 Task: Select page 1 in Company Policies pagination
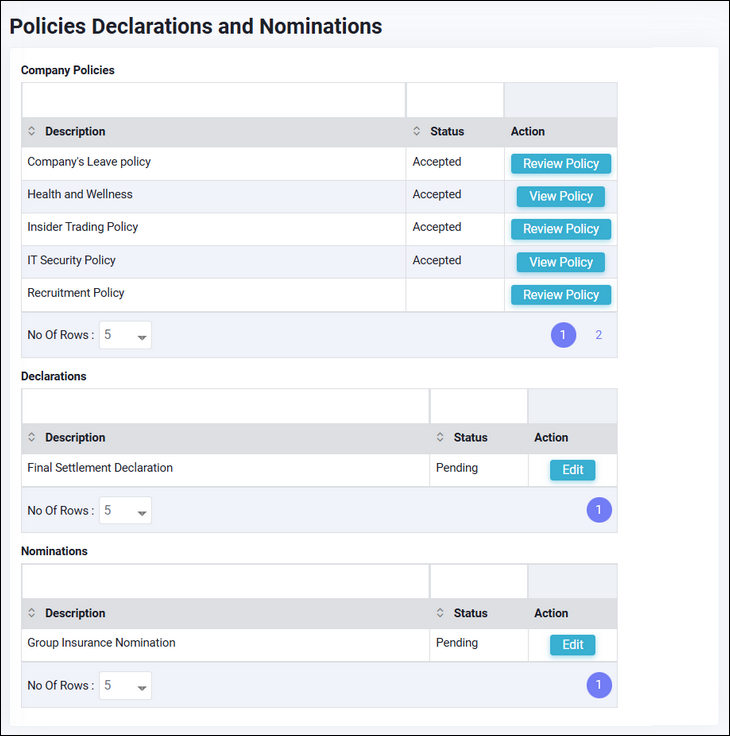point(563,335)
